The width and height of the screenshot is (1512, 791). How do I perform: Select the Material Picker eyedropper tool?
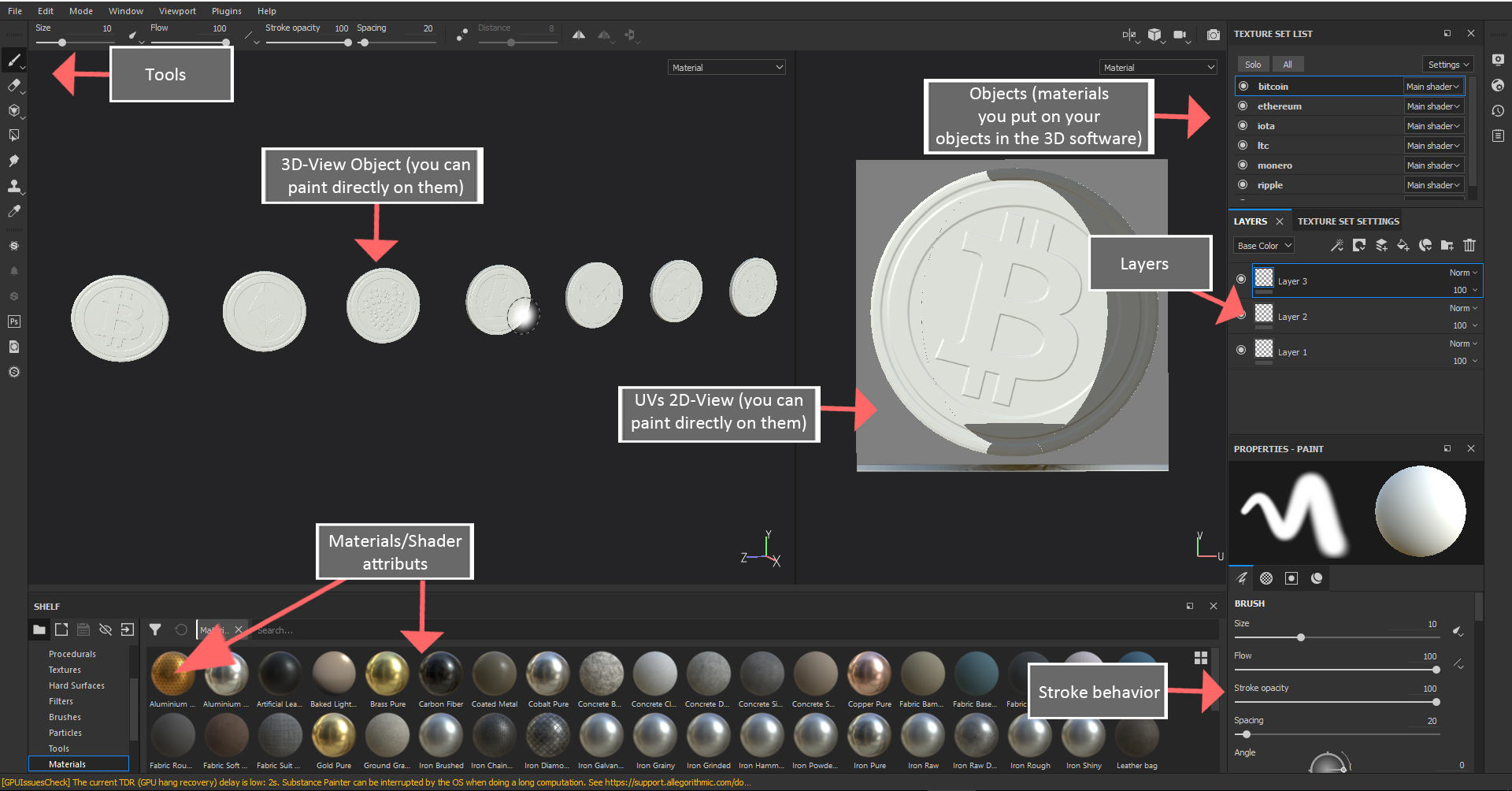click(14, 211)
